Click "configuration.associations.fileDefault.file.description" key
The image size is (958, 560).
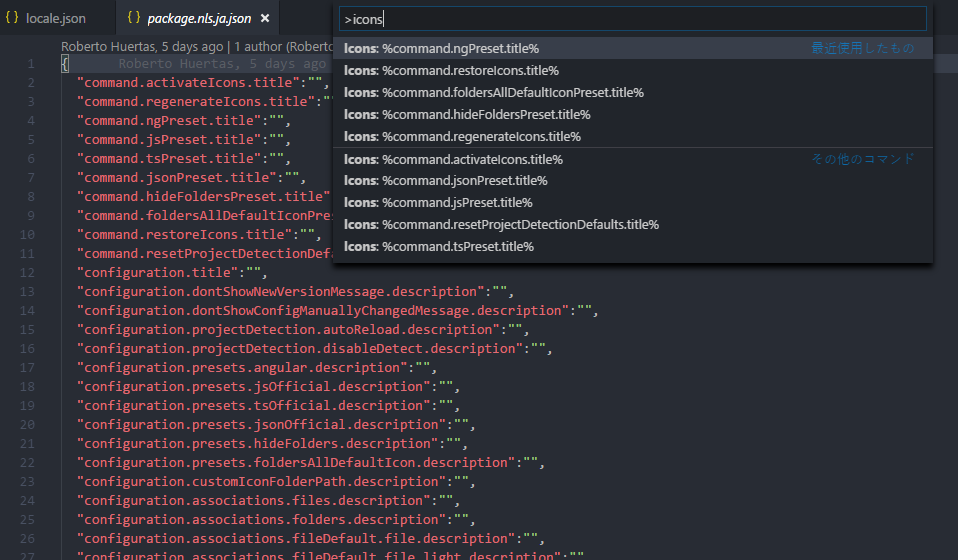pos(296,539)
